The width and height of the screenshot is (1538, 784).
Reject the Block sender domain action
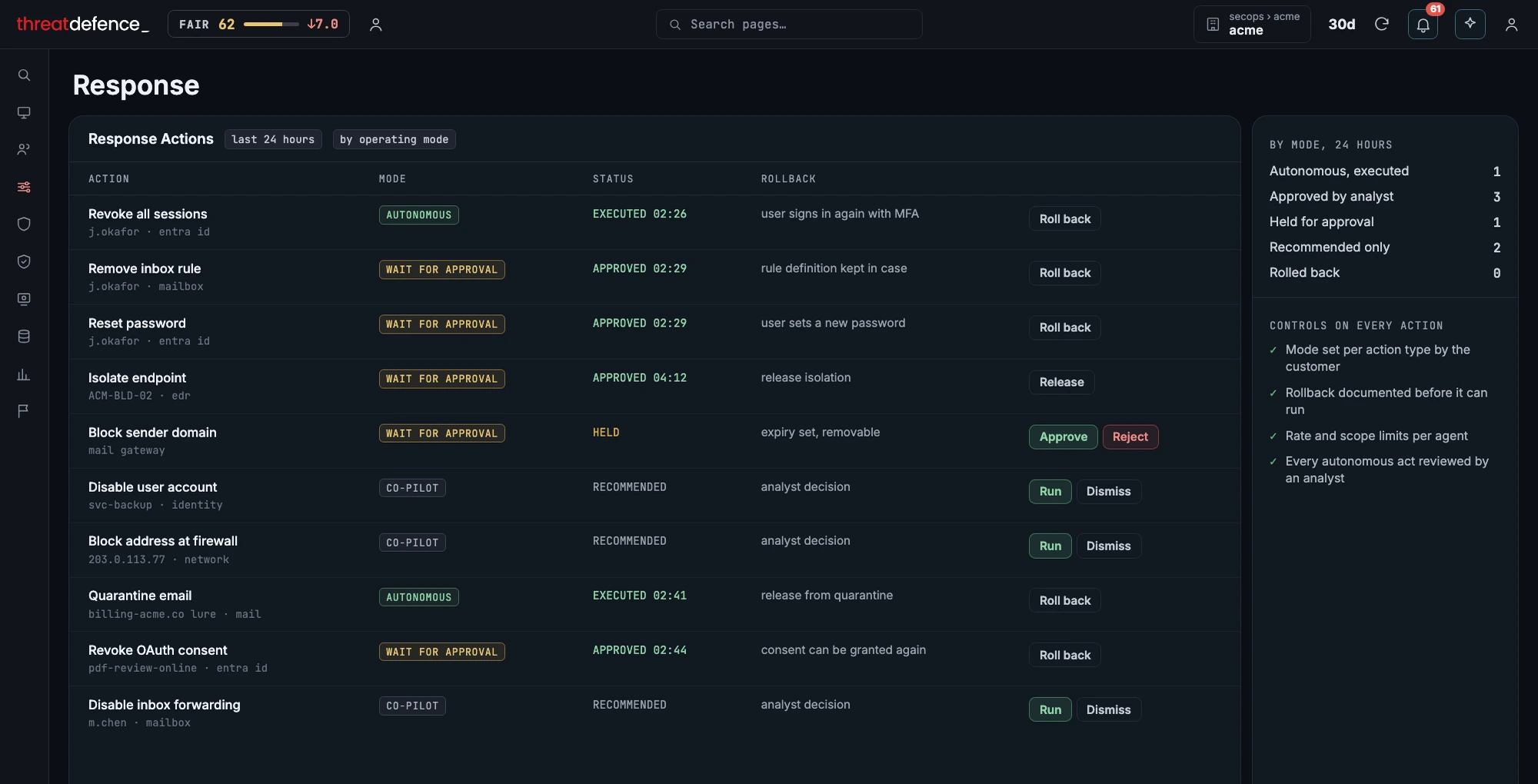[x=1130, y=437]
